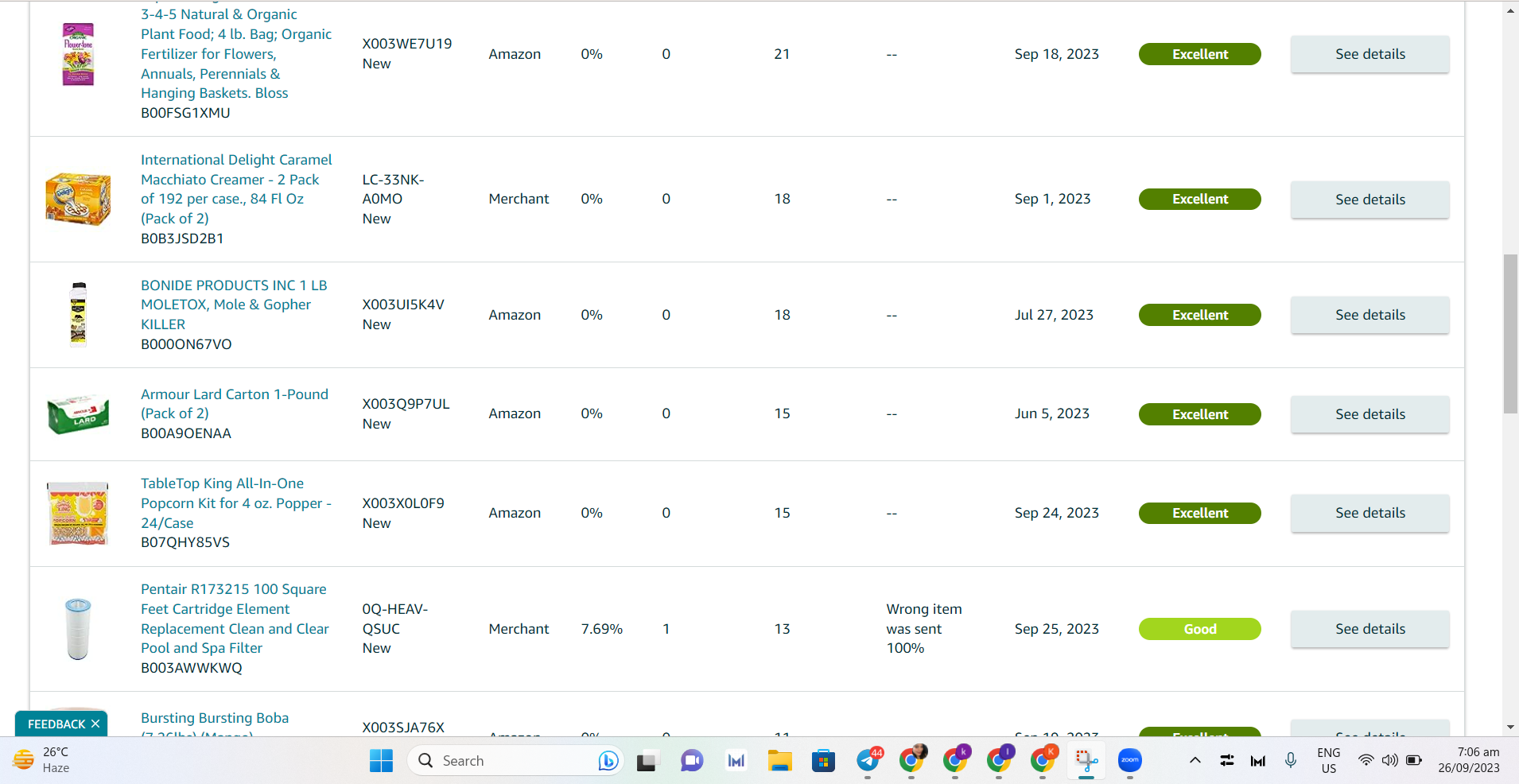Click the scrollbar up arrow
The height and width of the screenshot is (784, 1519).
point(1510,10)
